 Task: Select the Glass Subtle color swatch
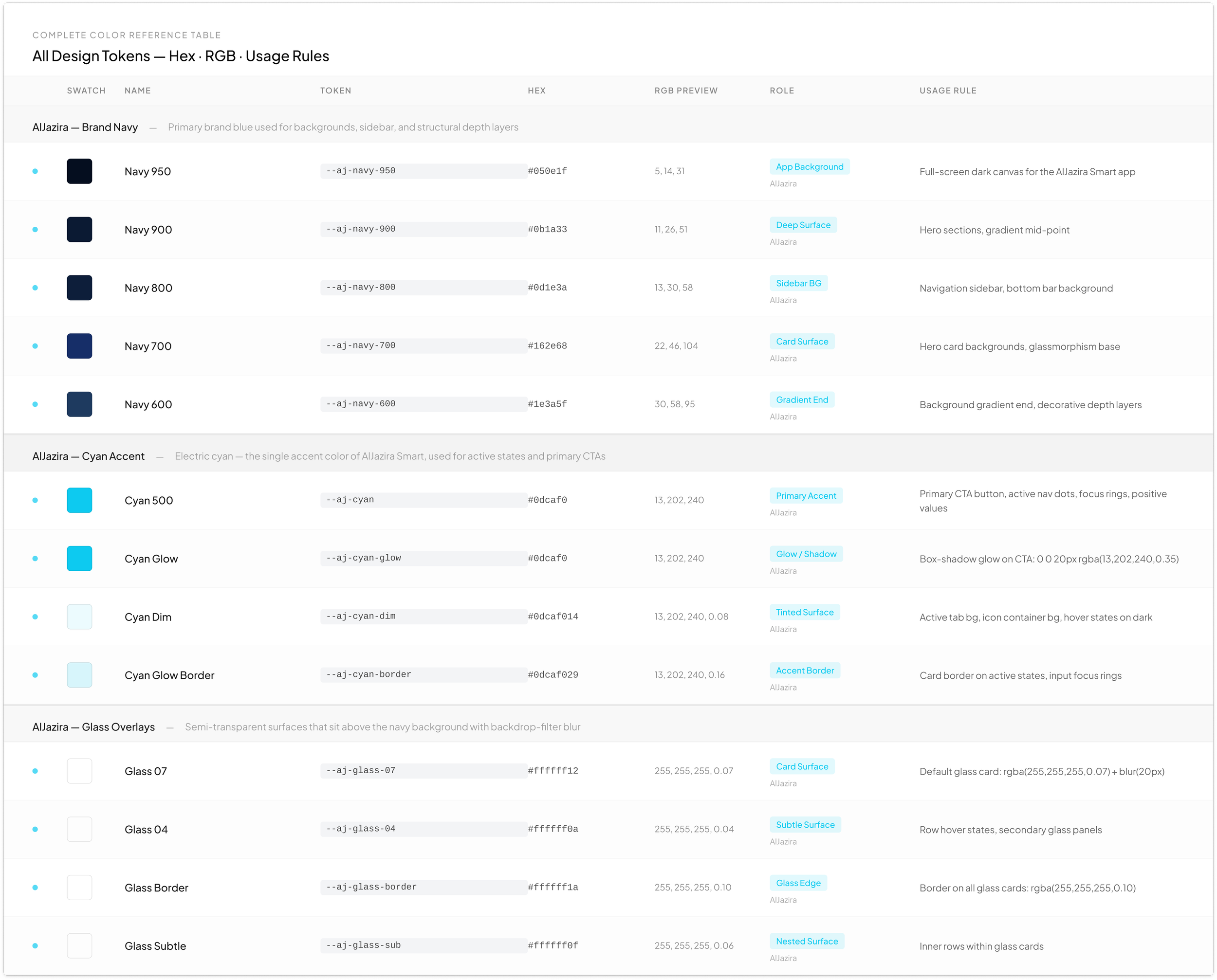[80, 945]
